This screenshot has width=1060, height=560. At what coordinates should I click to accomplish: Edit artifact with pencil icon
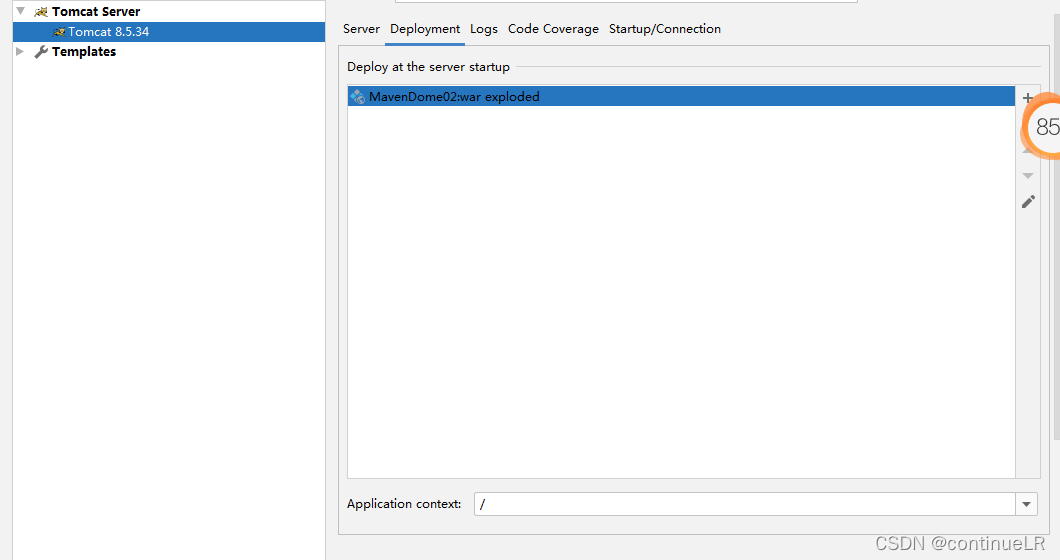click(x=1028, y=202)
